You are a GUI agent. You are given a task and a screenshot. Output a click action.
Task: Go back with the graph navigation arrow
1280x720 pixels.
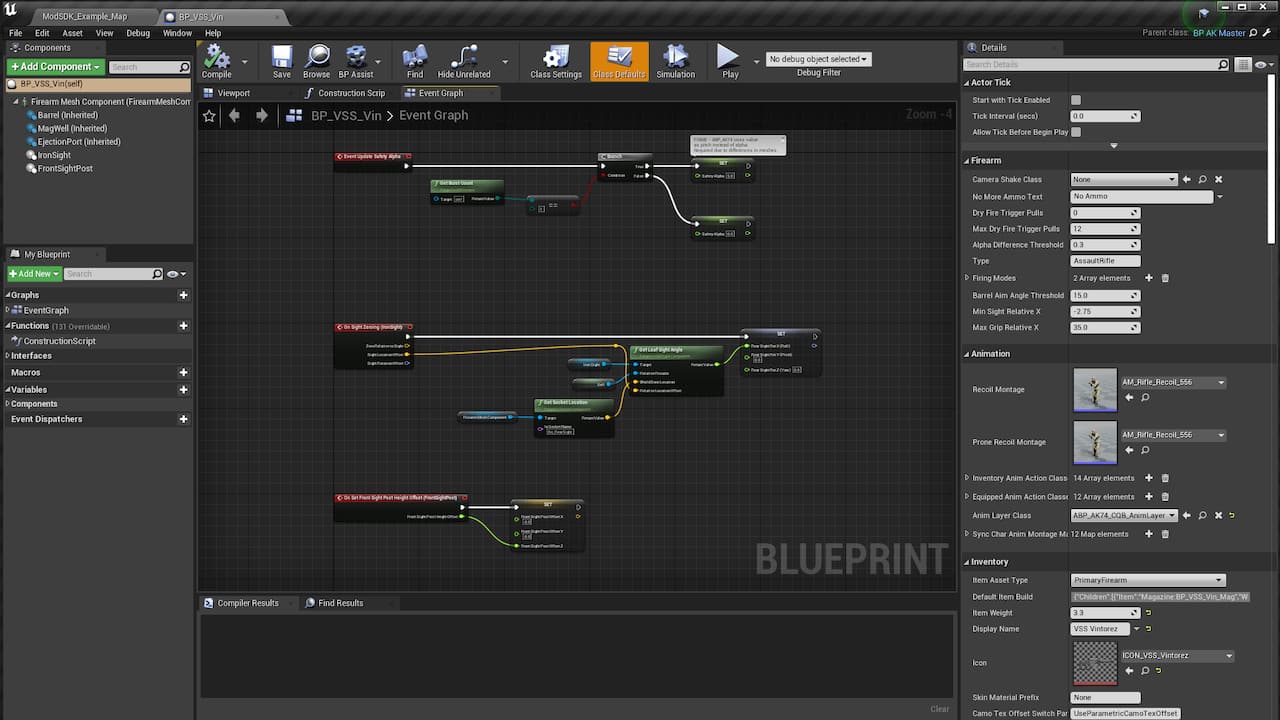235,115
